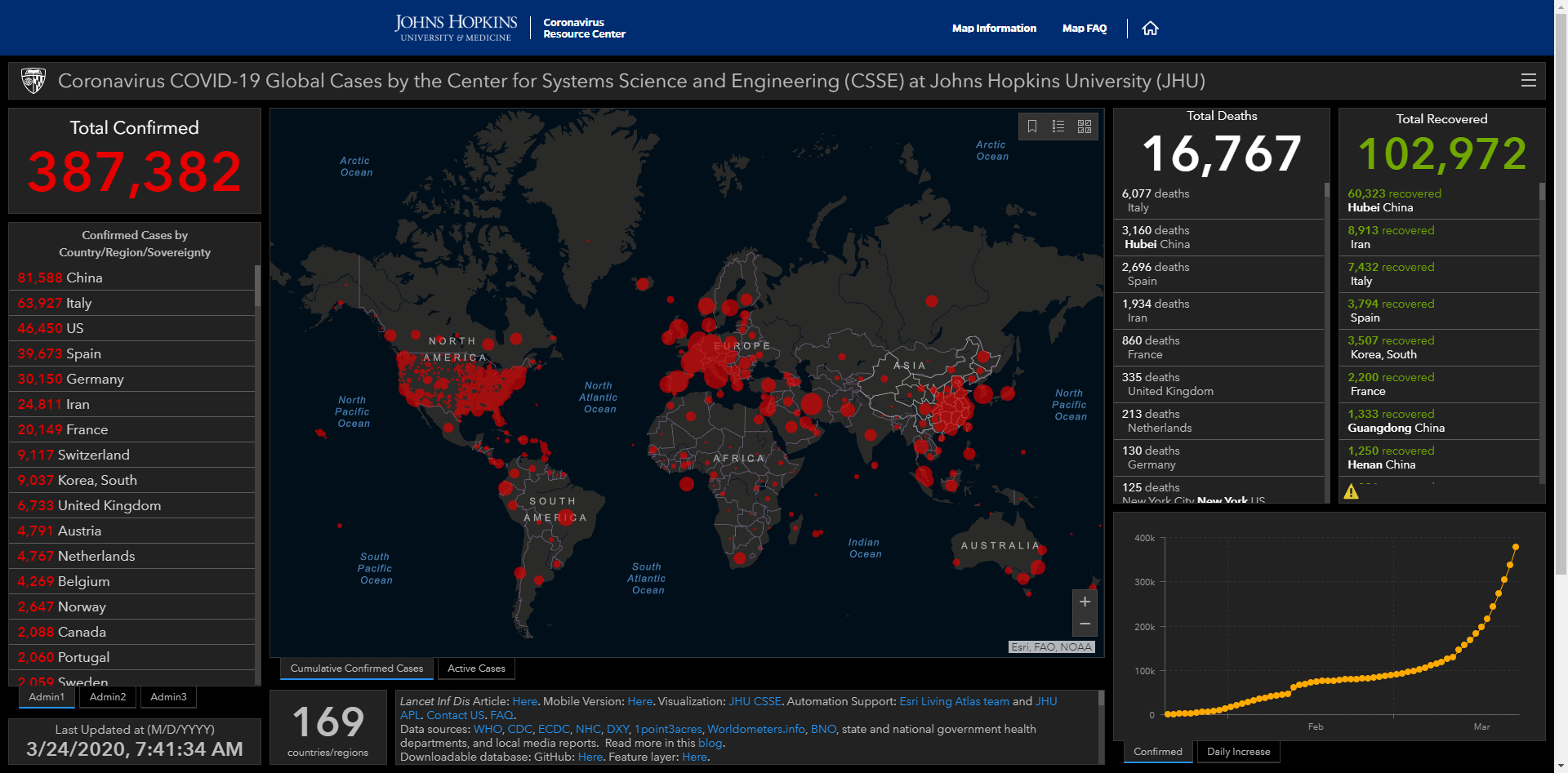Select US in confirmed cases list
This screenshot has width=1568, height=773.
click(131, 328)
